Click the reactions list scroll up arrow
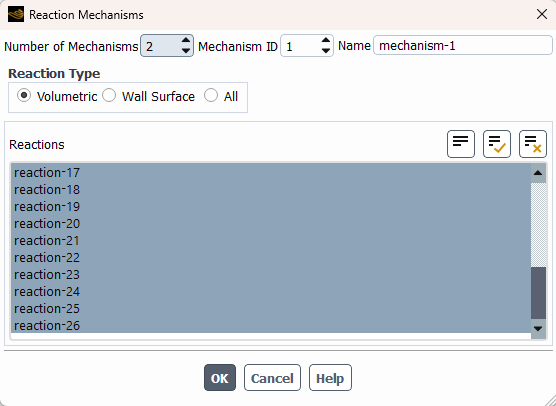Viewport: 556px width, 406px height. tap(538, 173)
